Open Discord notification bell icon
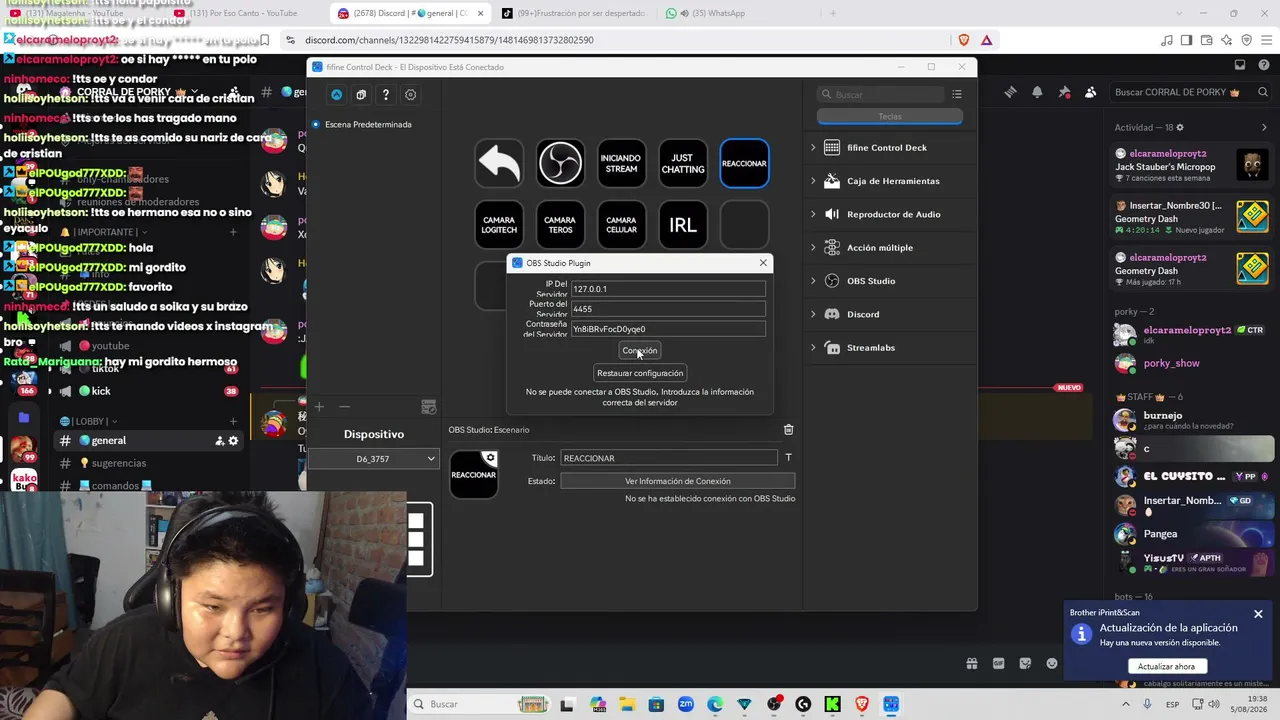Screen dimensions: 1280x720 point(1037,92)
